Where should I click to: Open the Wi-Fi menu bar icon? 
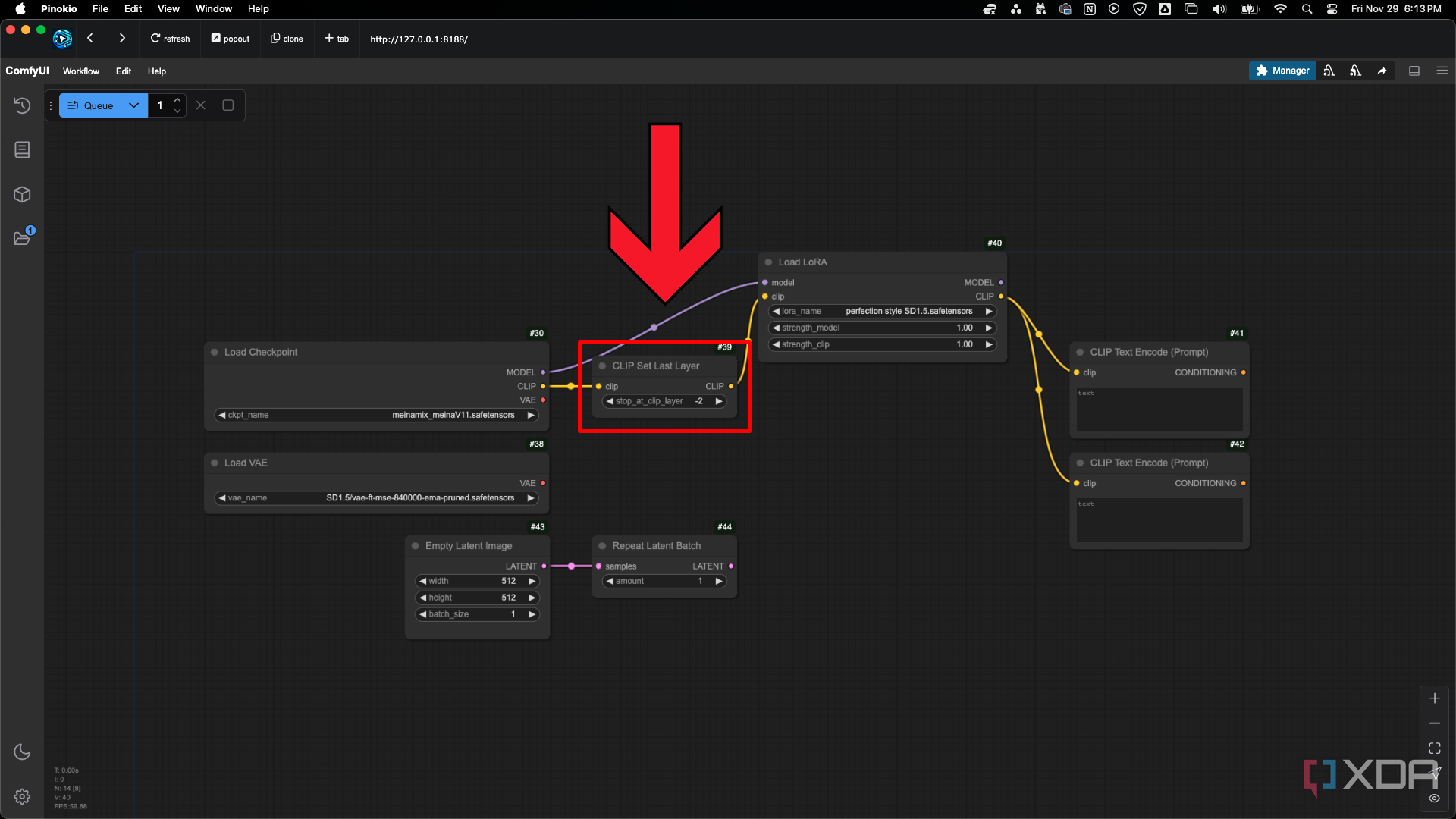[x=1281, y=9]
